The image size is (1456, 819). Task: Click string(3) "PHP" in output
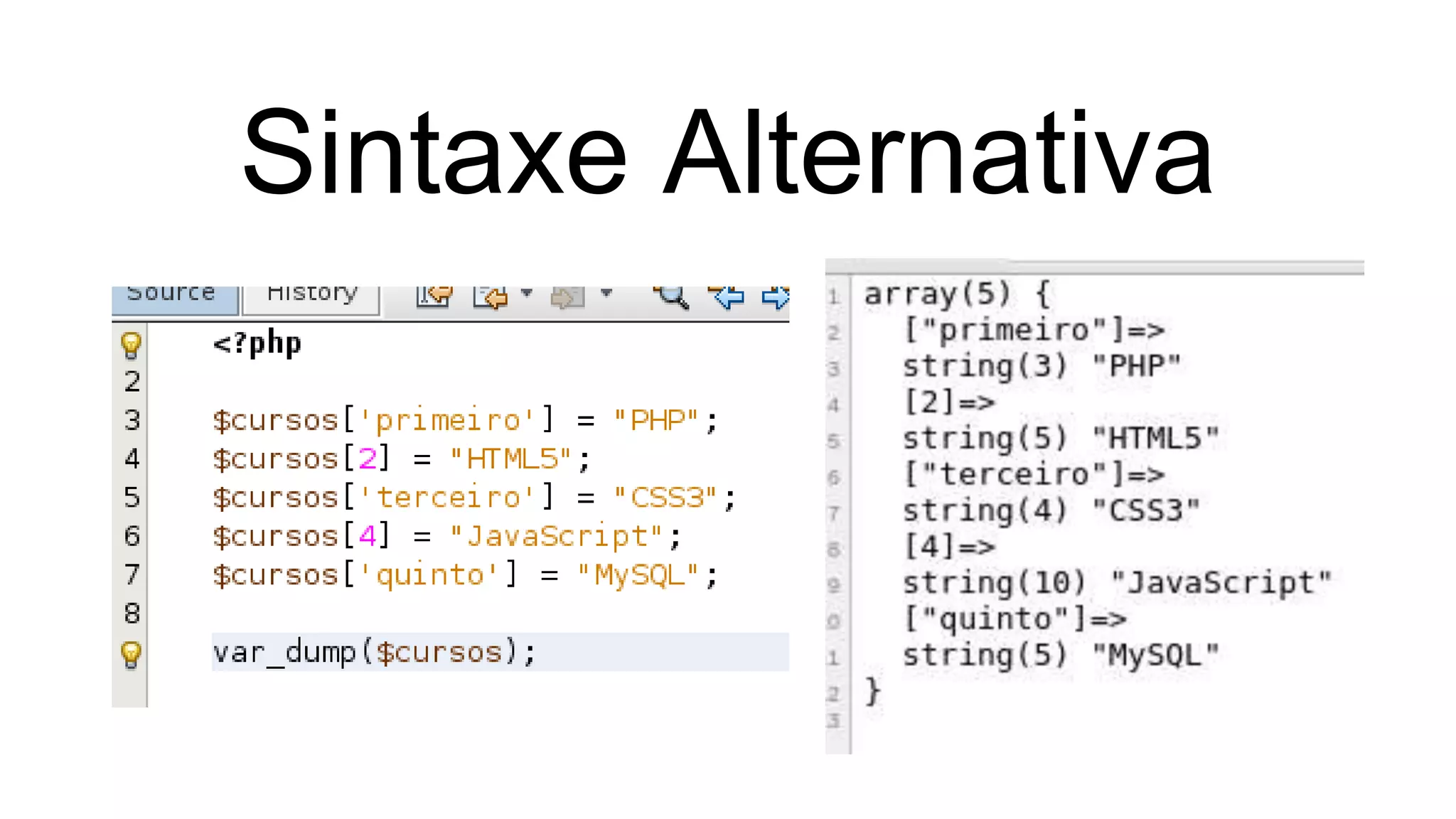click(1042, 366)
